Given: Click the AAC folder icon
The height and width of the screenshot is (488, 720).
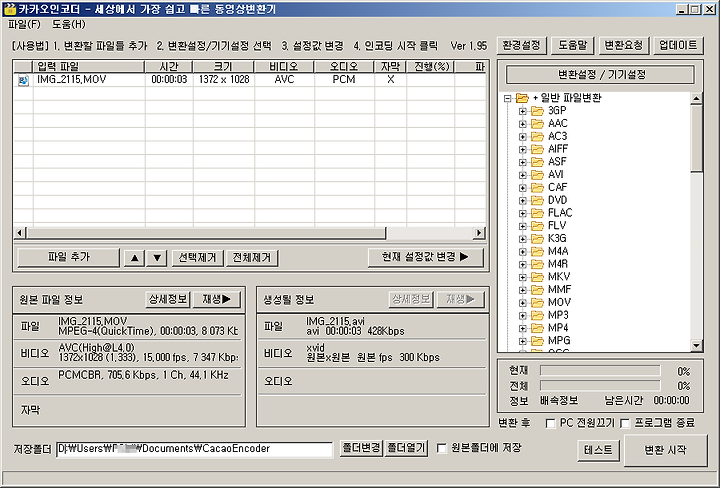Looking at the screenshot, I should [537, 123].
